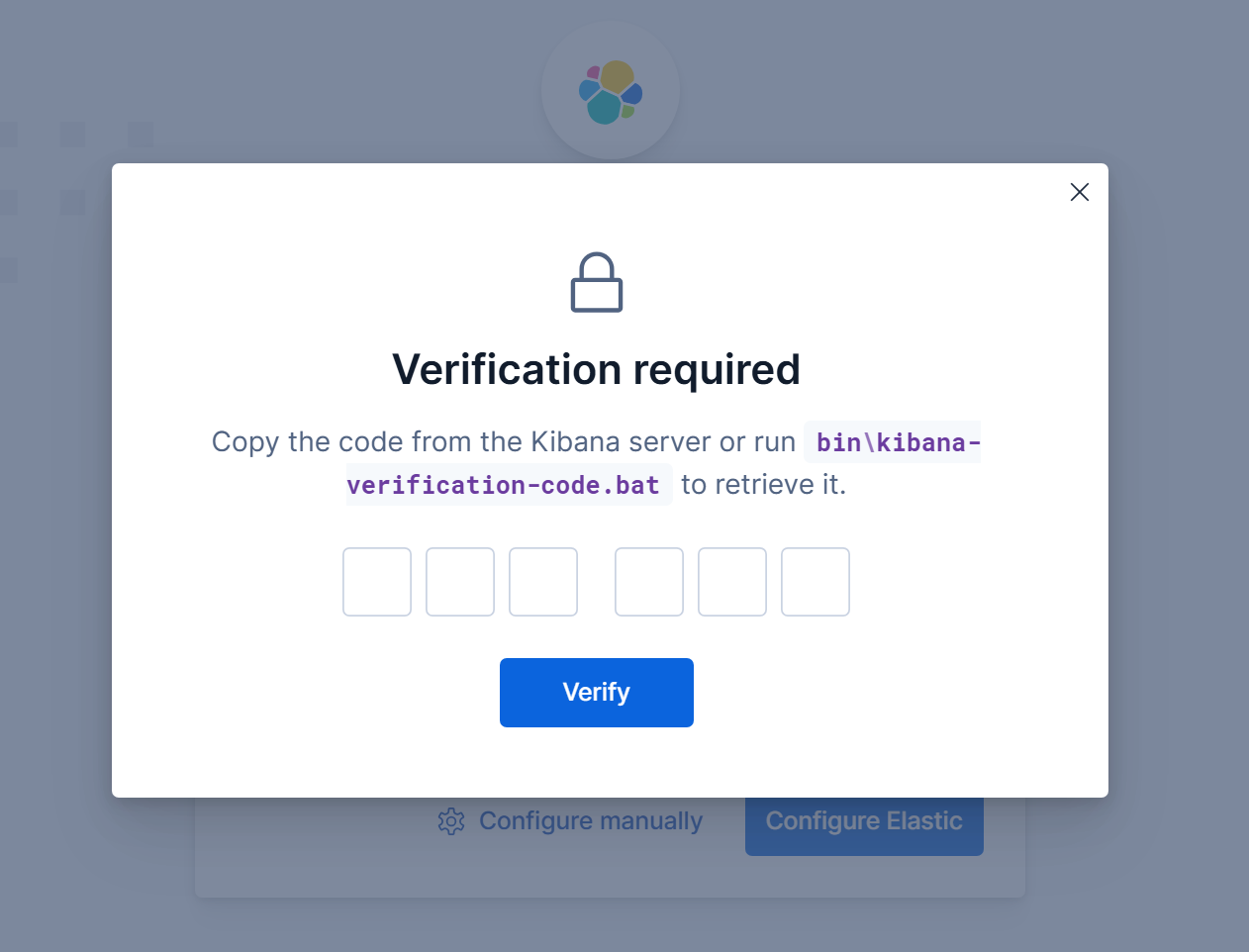Image resolution: width=1249 pixels, height=952 pixels.
Task: Click the Elastic cluster logo at top
Action: tap(611, 91)
